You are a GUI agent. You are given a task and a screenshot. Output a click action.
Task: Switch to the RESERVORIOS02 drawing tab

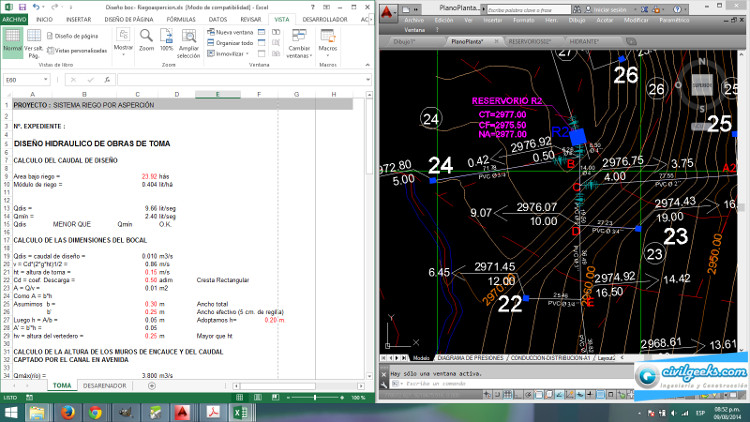tap(529, 42)
